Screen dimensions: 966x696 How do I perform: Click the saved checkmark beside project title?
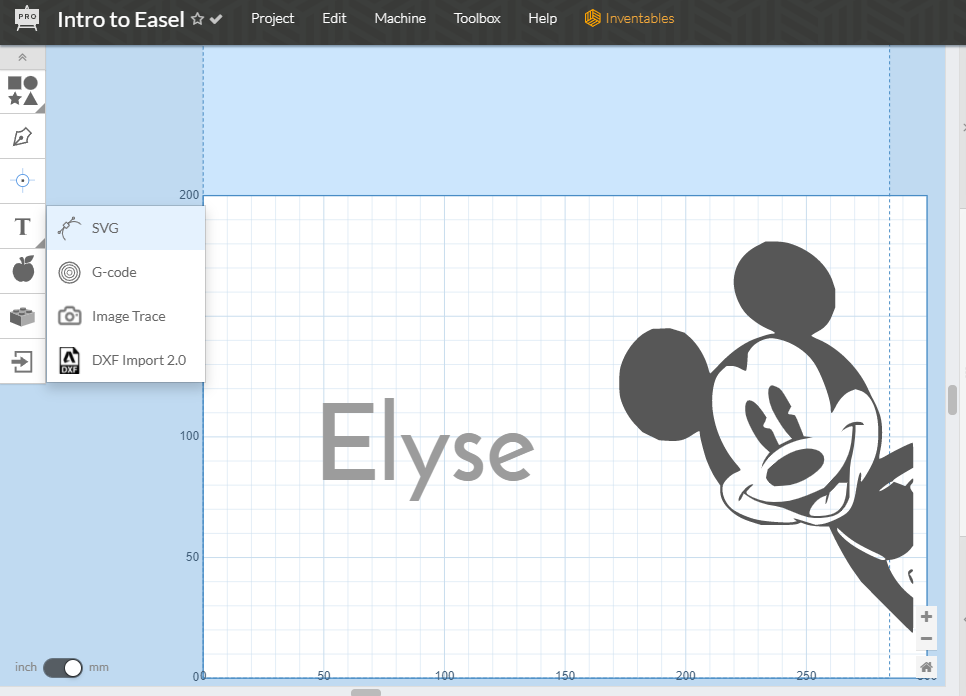pos(216,19)
